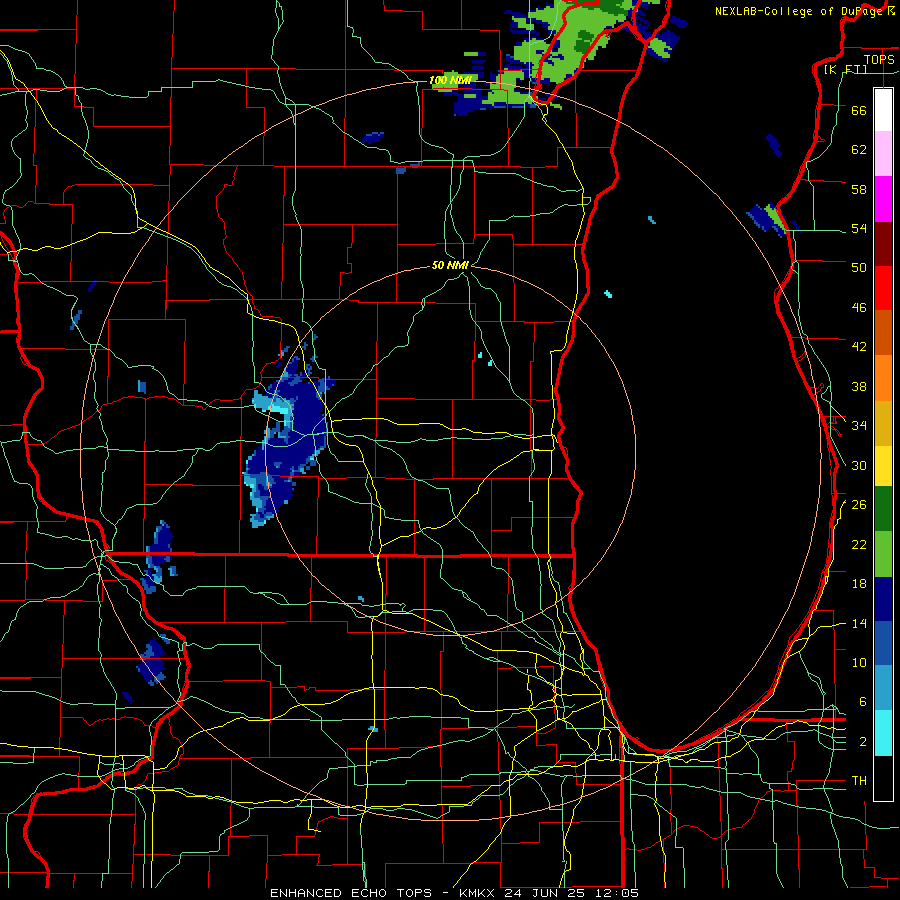Click the "22" legend value
Image resolution: width=900 pixels, height=900 pixels.
click(859, 544)
